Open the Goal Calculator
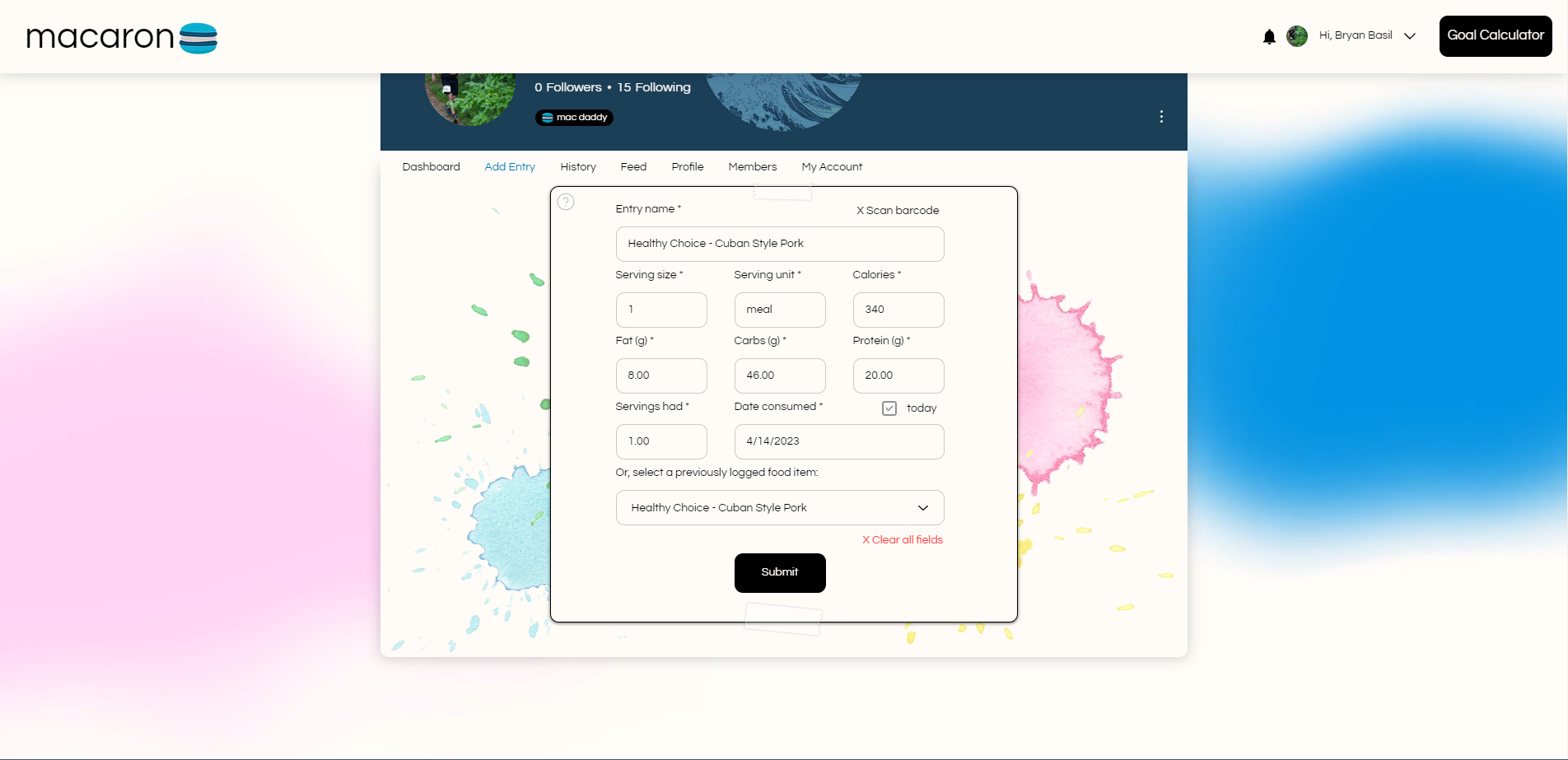Image resolution: width=1568 pixels, height=760 pixels. point(1496,36)
